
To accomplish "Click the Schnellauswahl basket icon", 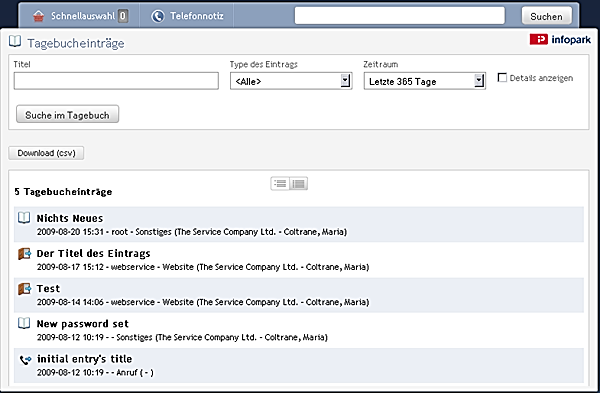I will (38, 16).
